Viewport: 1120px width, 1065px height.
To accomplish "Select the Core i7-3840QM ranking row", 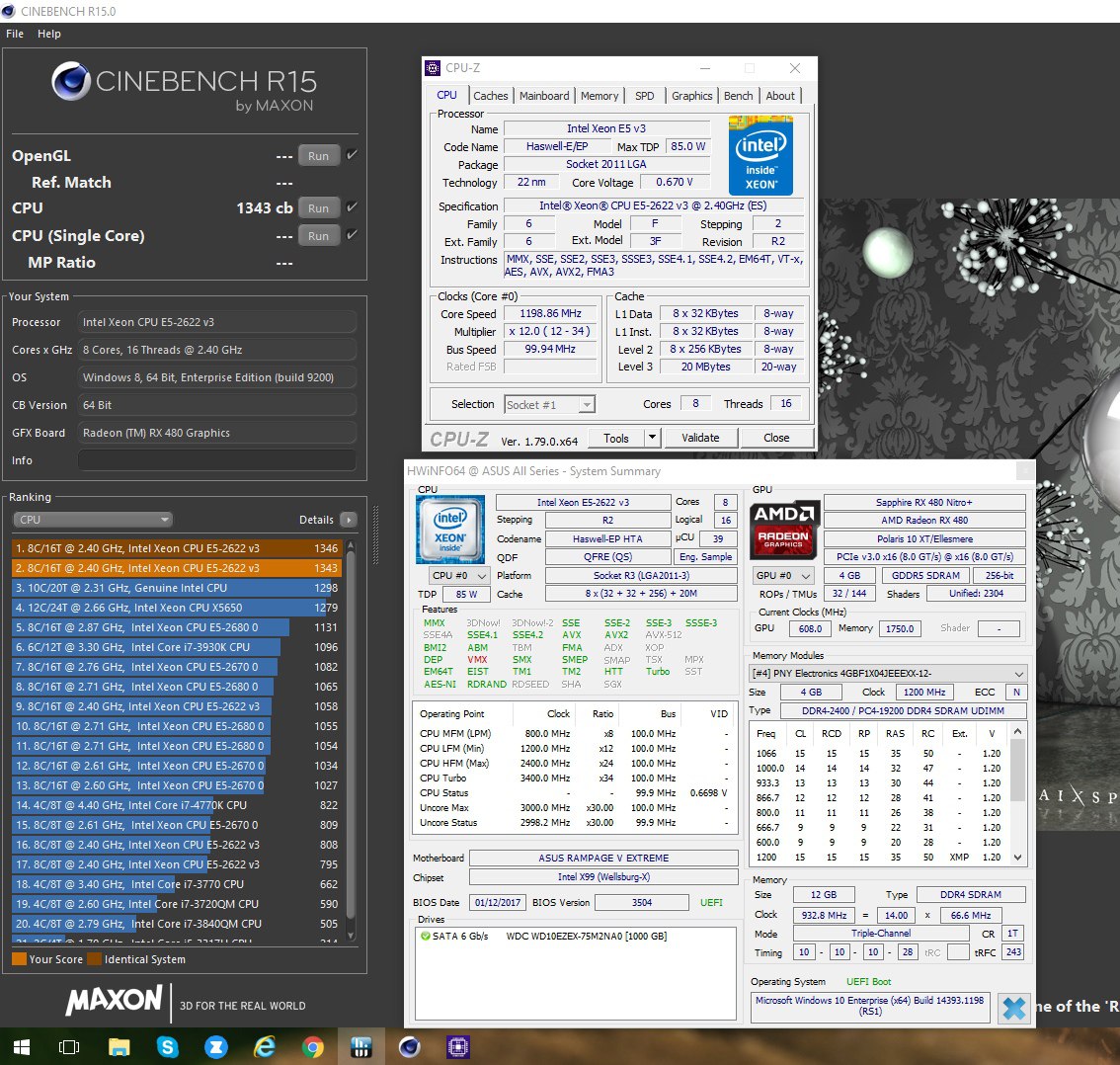I will coord(177,924).
